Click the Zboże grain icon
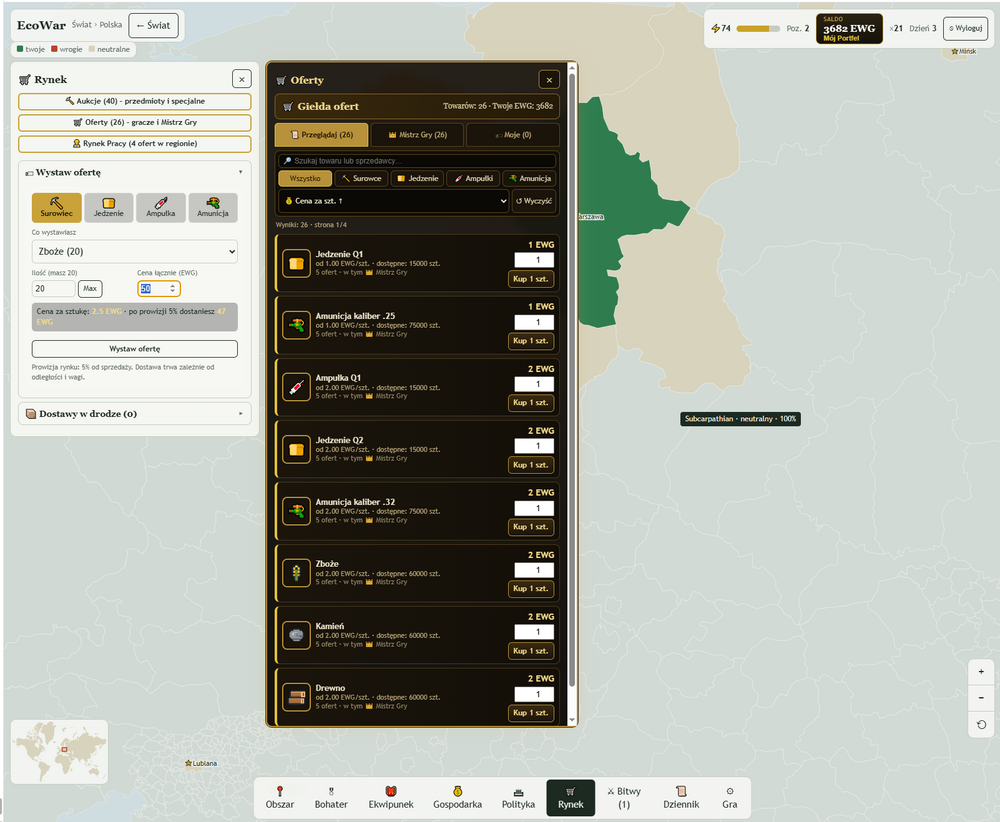The image size is (1000, 822). (297, 573)
